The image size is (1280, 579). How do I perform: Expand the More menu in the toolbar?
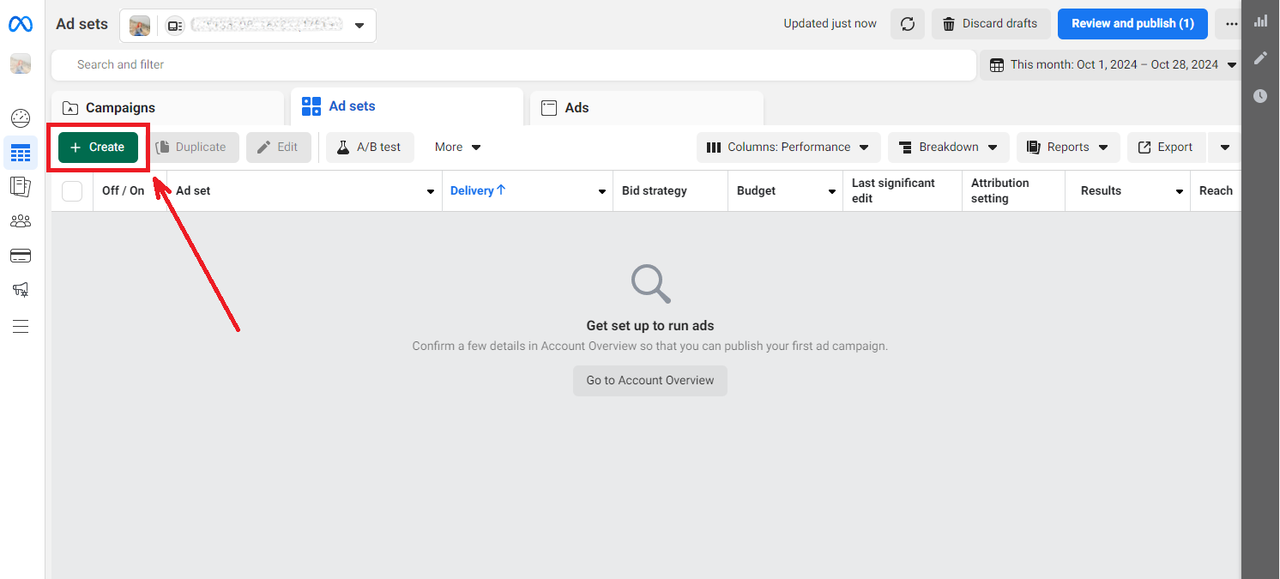coord(458,147)
